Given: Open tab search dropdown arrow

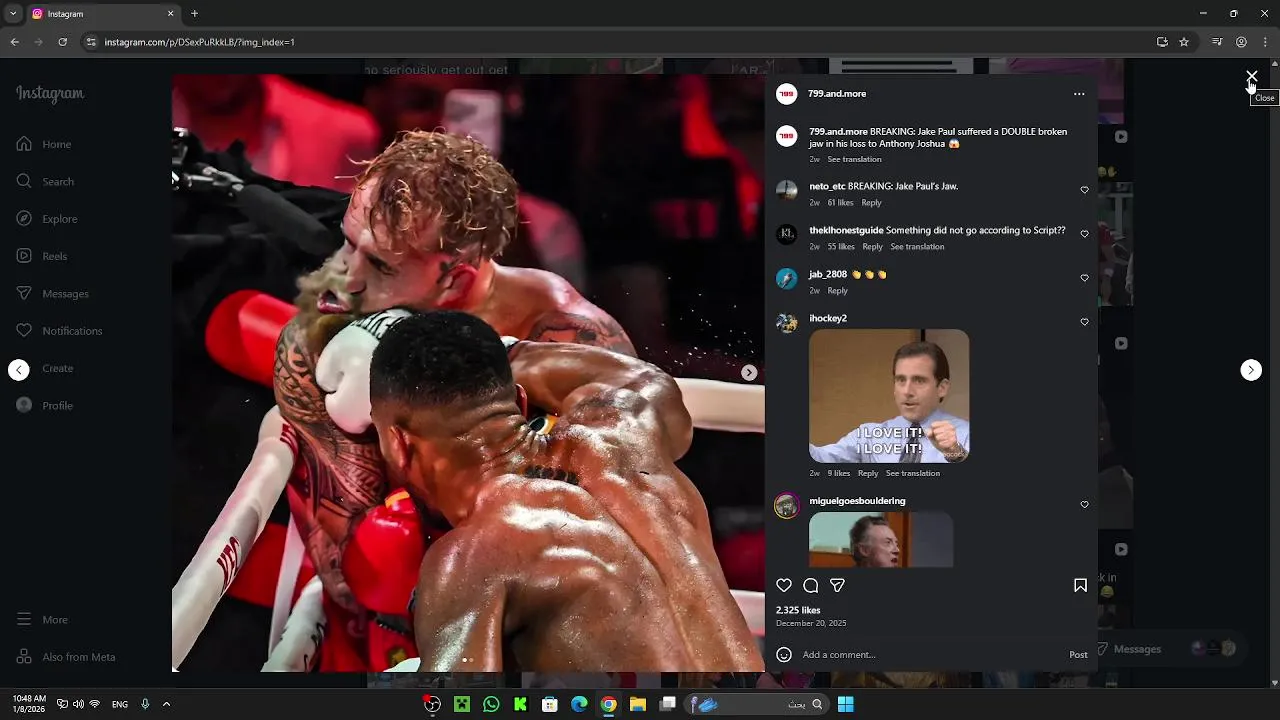Looking at the screenshot, I should (13, 14).
